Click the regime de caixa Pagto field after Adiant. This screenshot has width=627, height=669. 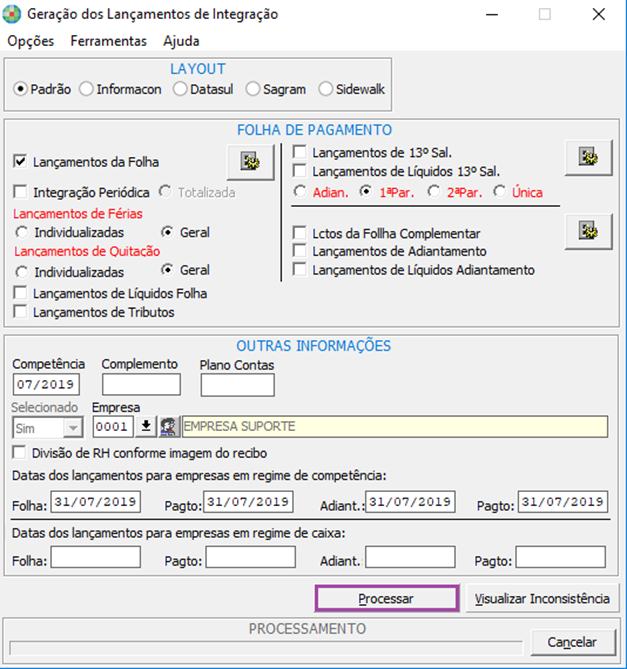(560, 557)
